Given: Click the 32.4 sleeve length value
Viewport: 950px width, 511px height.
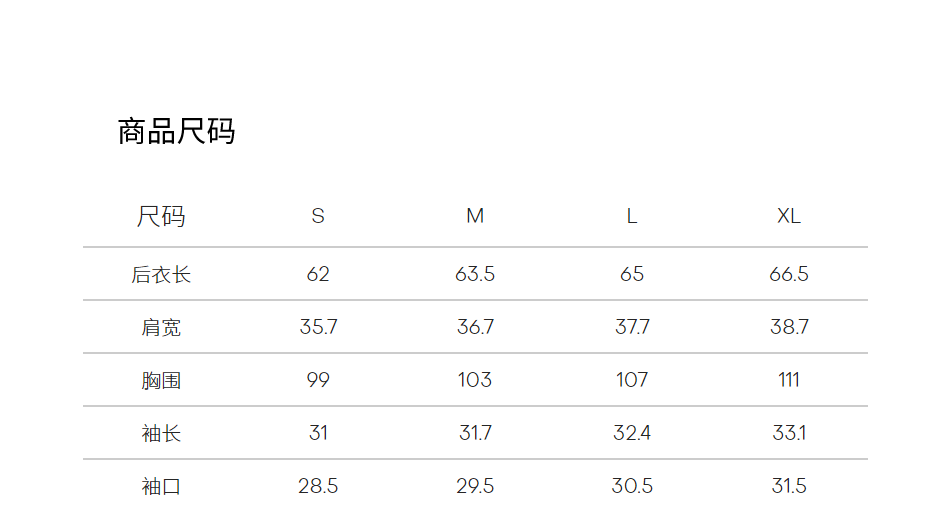Looking at the screenshot, I should coord(632,433).
